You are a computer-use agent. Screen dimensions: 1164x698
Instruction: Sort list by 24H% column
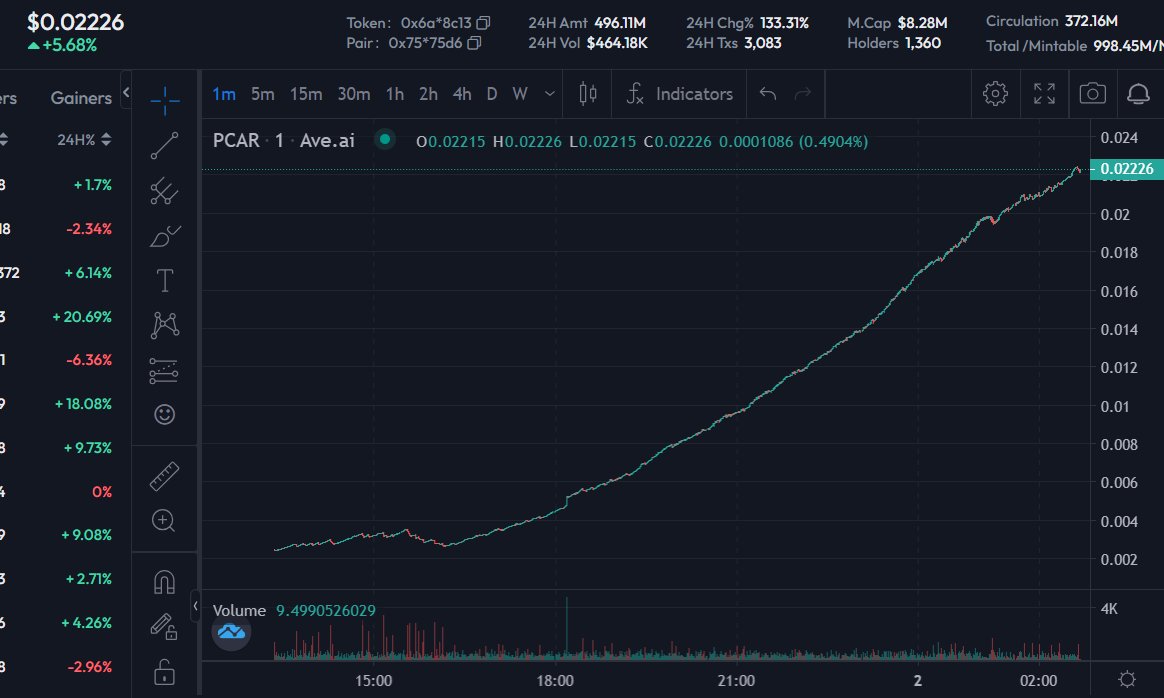pos(84,140)
